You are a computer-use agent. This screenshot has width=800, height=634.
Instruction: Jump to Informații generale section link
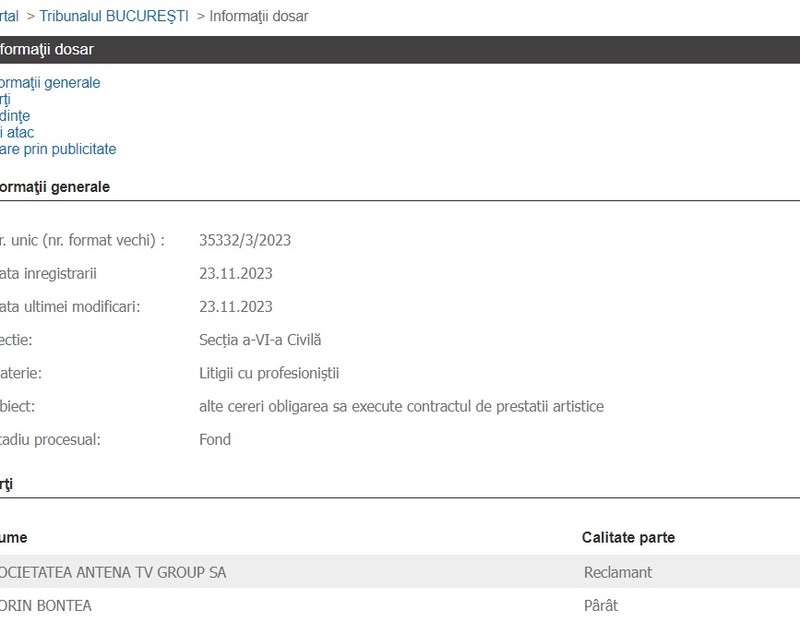point(50,83)
